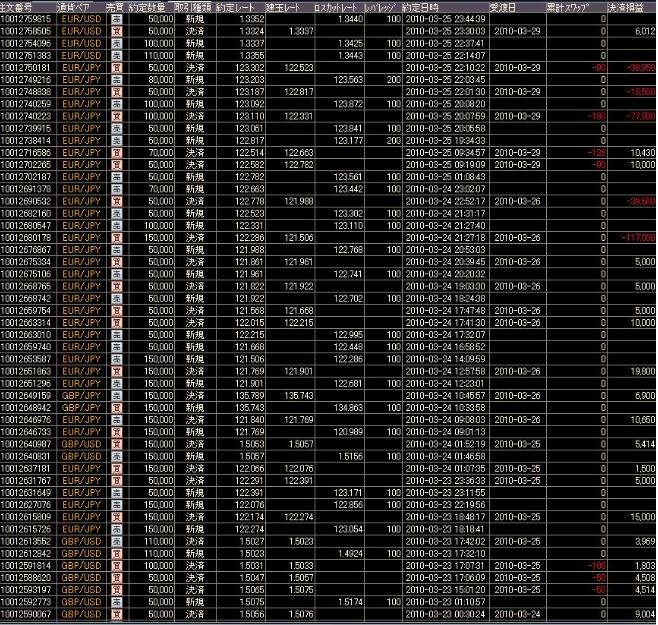
Task: Click the 2010-03-25 23:44:39 timestamp cell
Action: coord(445,19)
